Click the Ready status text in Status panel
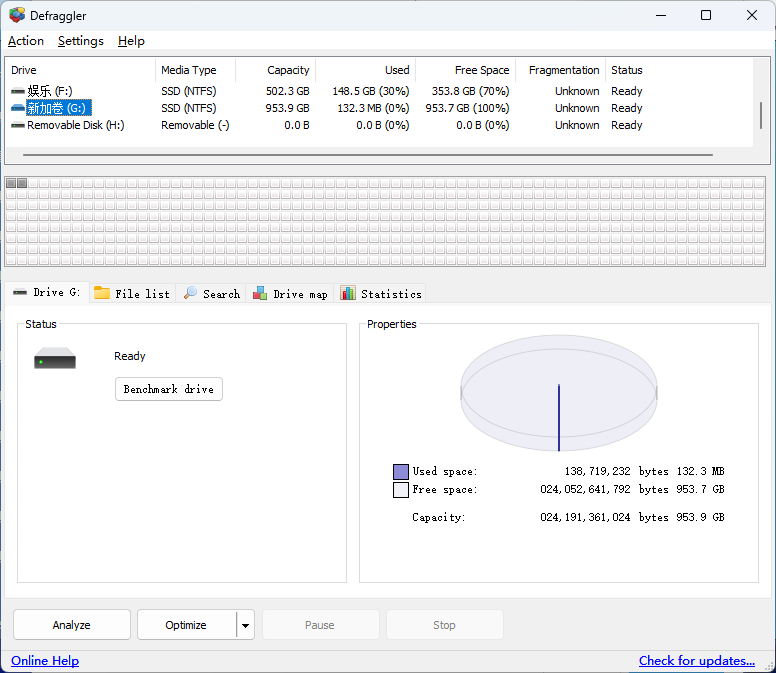The width and height of the screenshot is (776, 673). tap(130, 356)
